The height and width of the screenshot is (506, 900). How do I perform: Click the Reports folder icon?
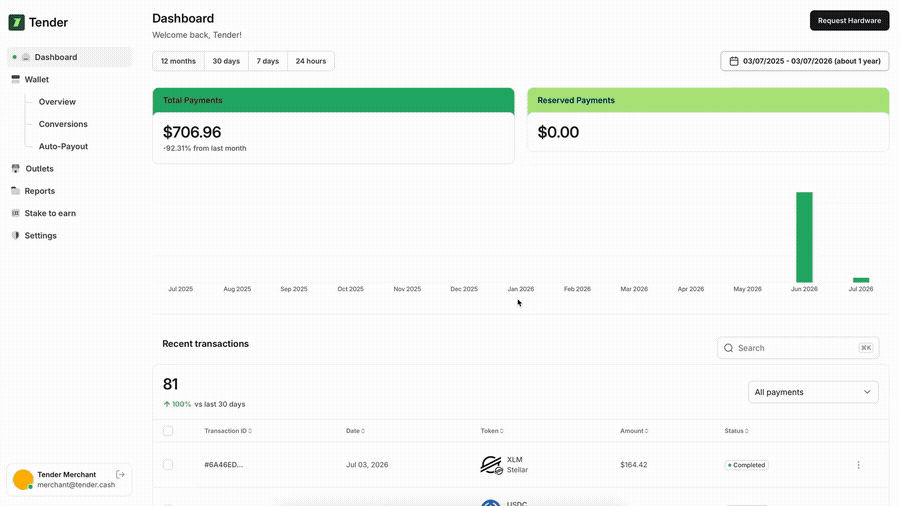15,191
